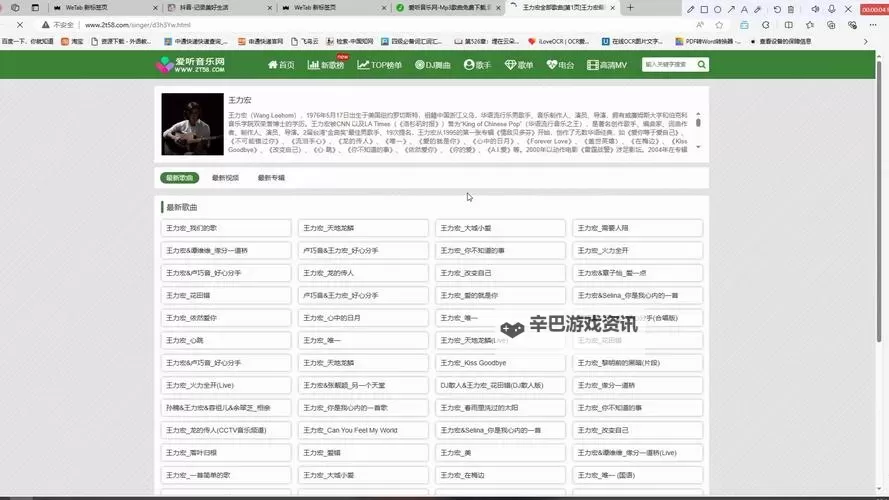Open song 王力宏_春雨里洗过的太阳

[x=500, y=408]
